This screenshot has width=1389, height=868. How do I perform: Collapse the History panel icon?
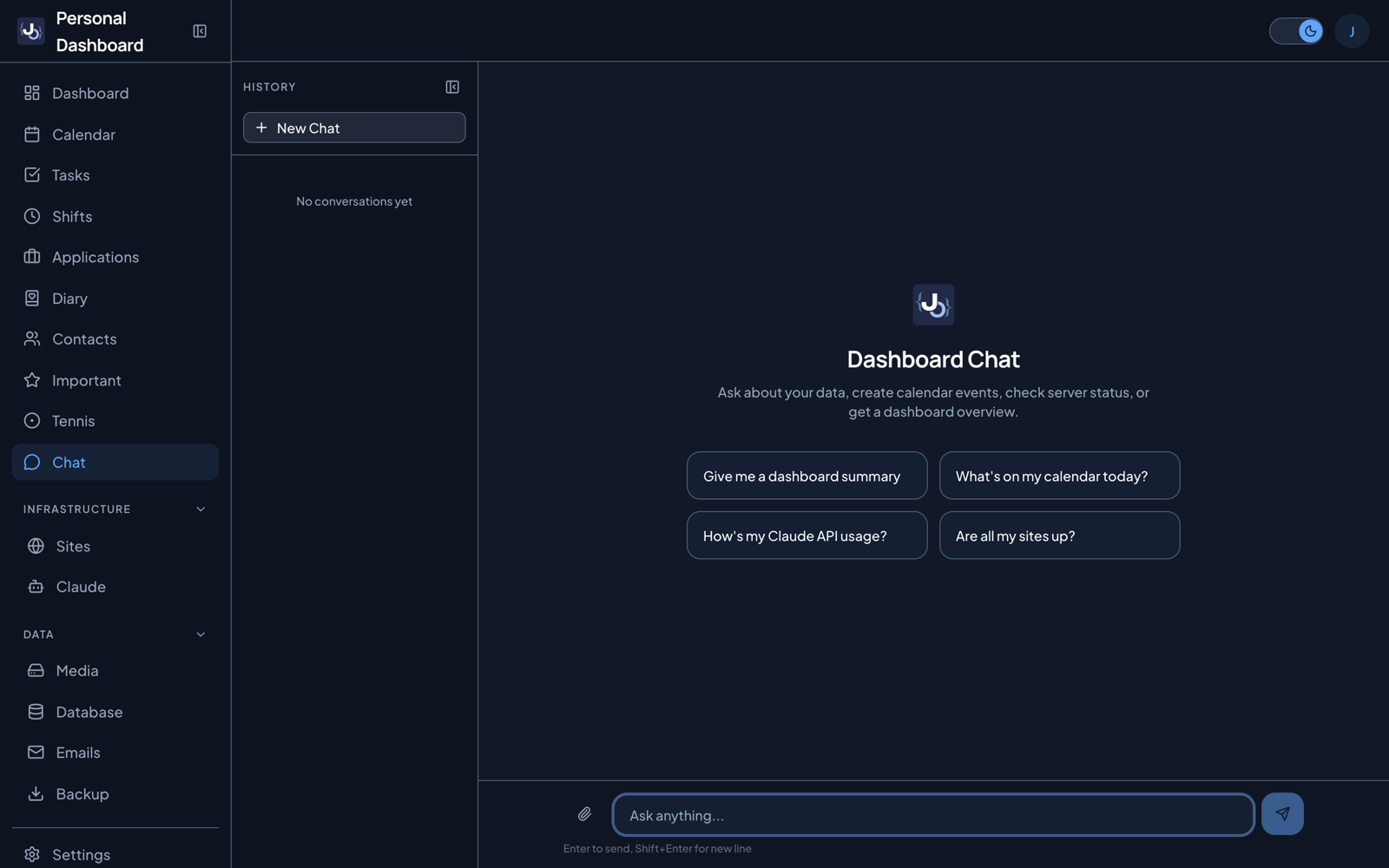click(452, 87)
